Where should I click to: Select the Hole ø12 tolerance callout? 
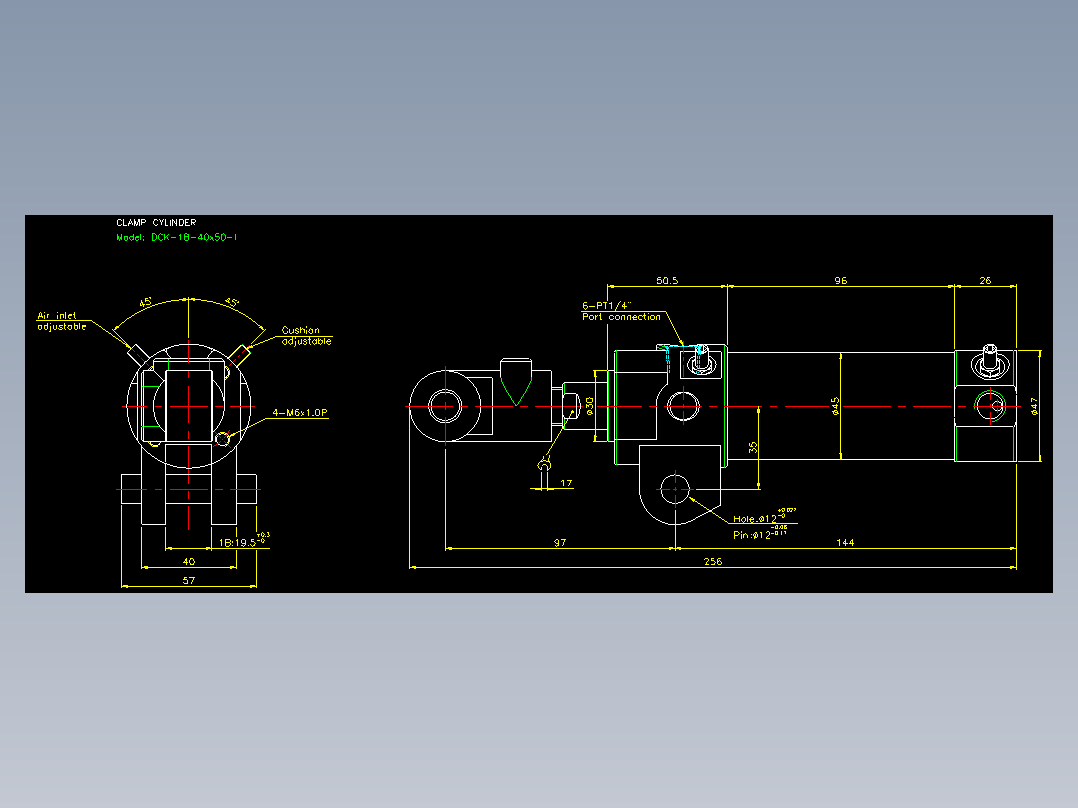[x=764, y=516]
